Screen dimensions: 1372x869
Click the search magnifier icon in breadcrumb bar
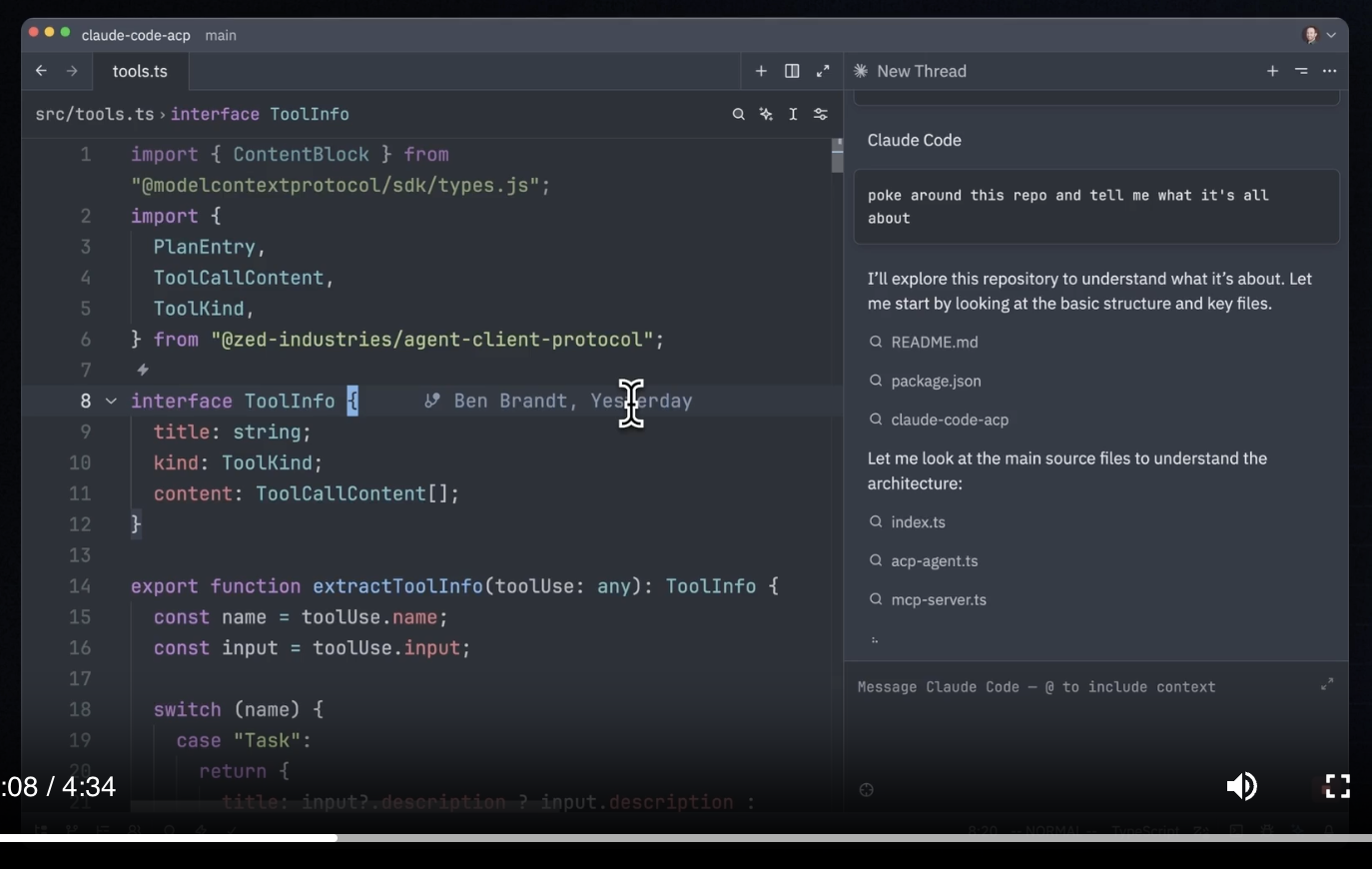738,115
